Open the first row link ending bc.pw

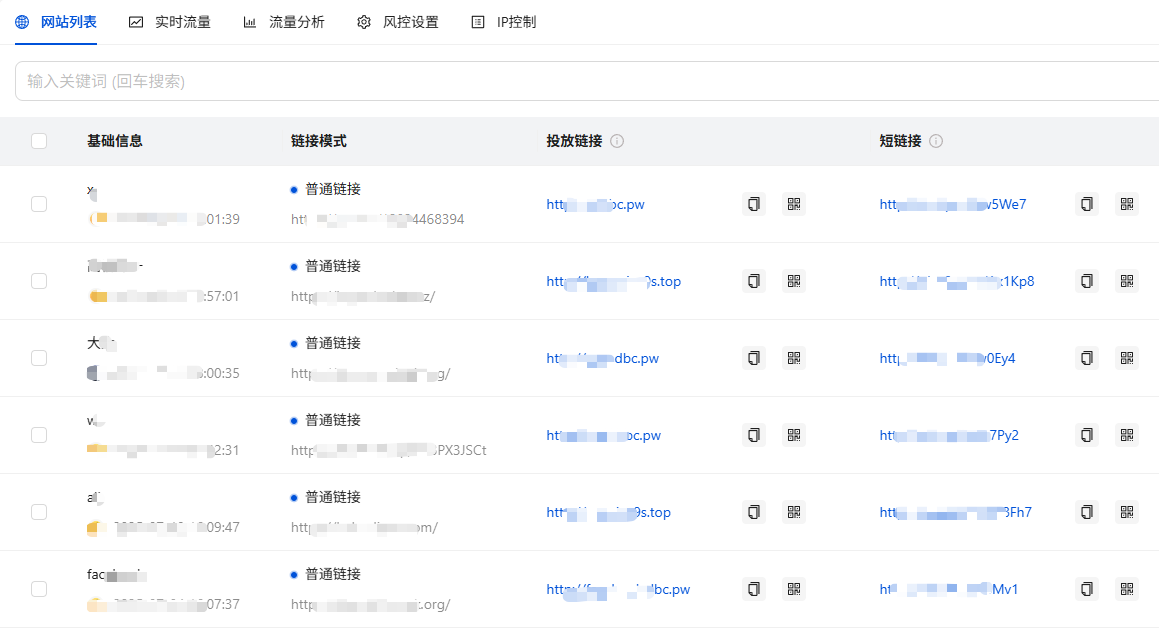tap(595, 204)
